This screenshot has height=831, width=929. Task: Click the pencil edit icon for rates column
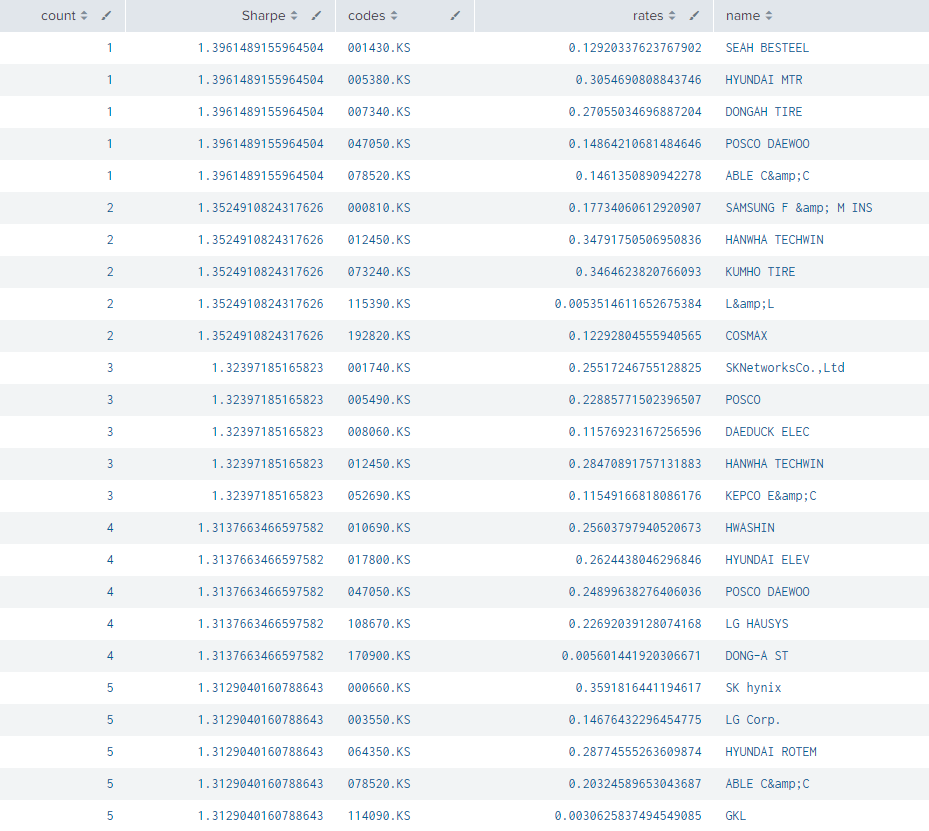[x=694, y=16]
